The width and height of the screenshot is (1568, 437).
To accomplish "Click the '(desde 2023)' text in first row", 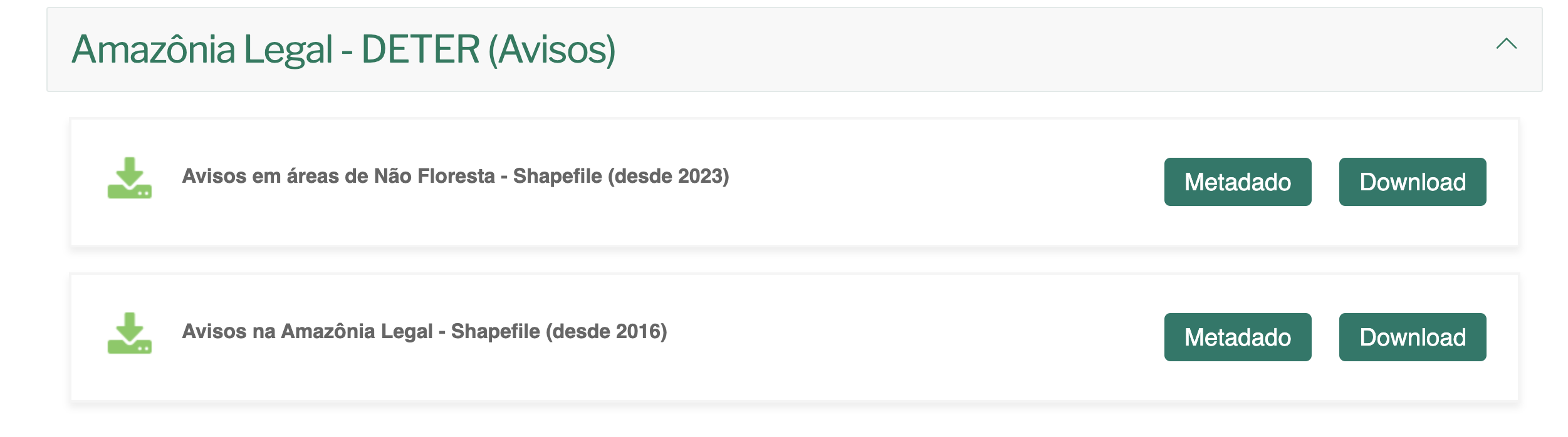I will pyautogui.click(x=668, y=176).
